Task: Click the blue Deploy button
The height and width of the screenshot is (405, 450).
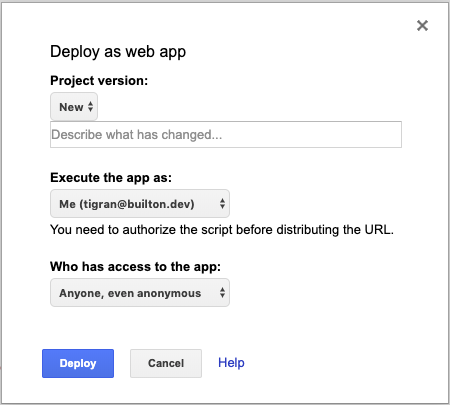Action: point(78,363)
